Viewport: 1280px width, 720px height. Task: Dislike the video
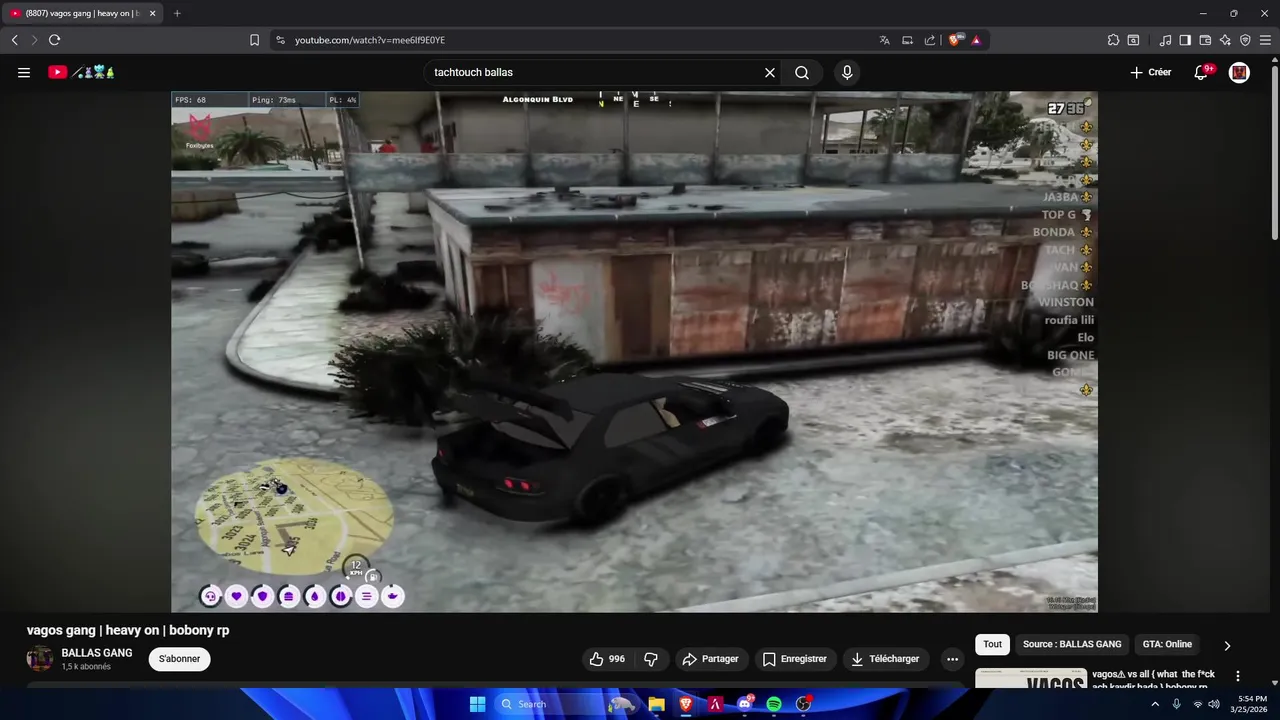tap(651, 659)
